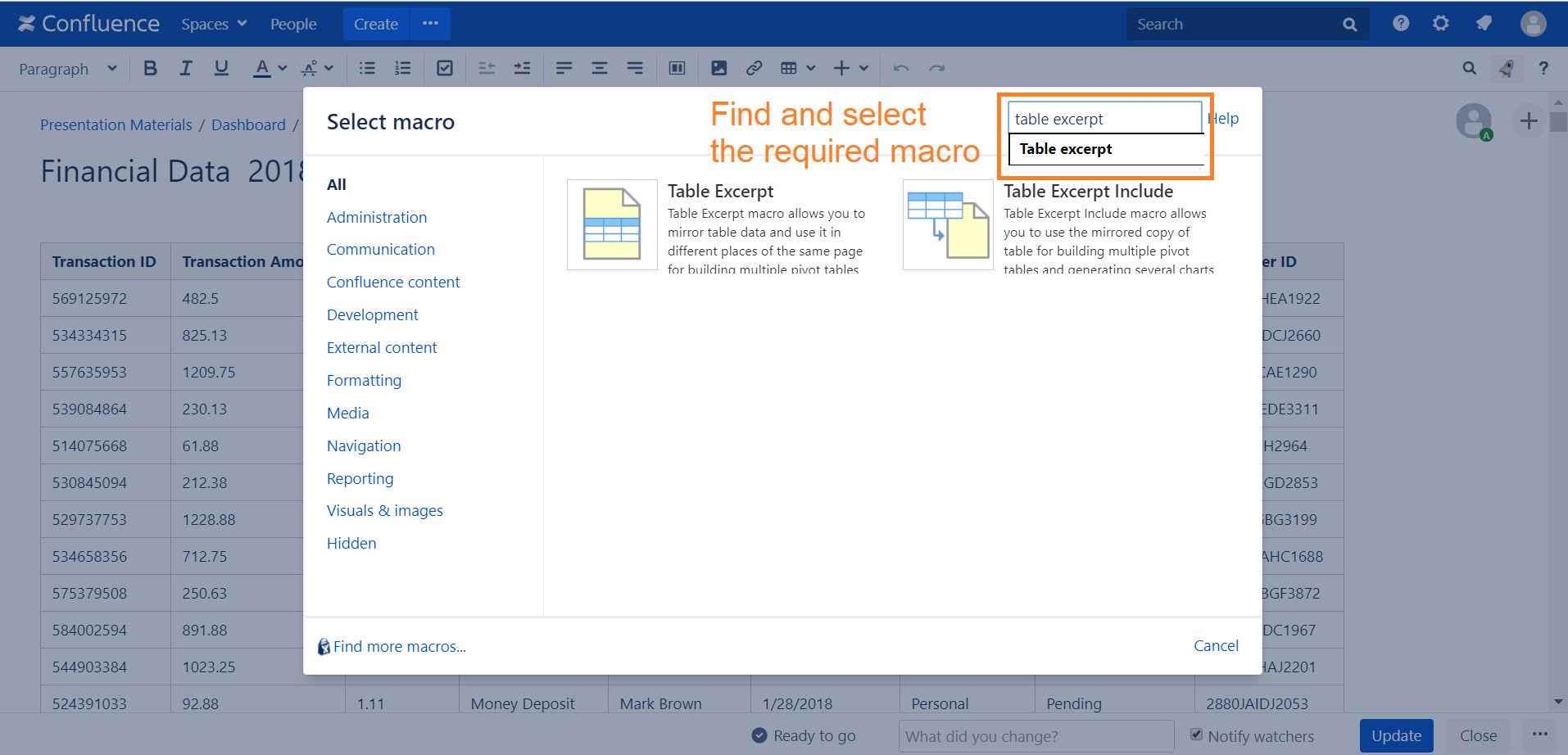Open the Confluence settings gear
The width and height of the screenshot is (1568, 755).
click(1440, 24)
